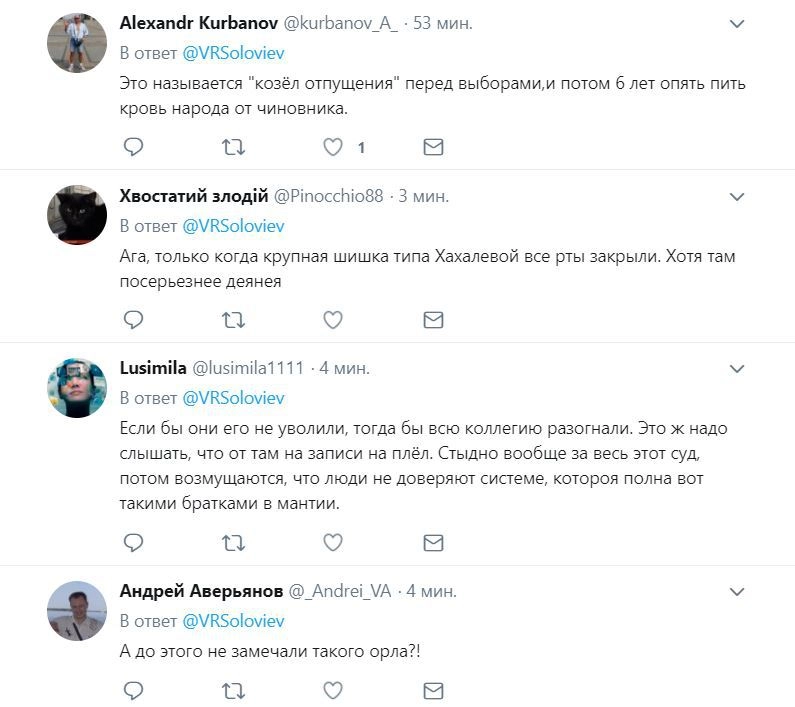Message Lusimila's tweet via envelope icon
This screenshot has height=707, width=795.
point(433,543)
